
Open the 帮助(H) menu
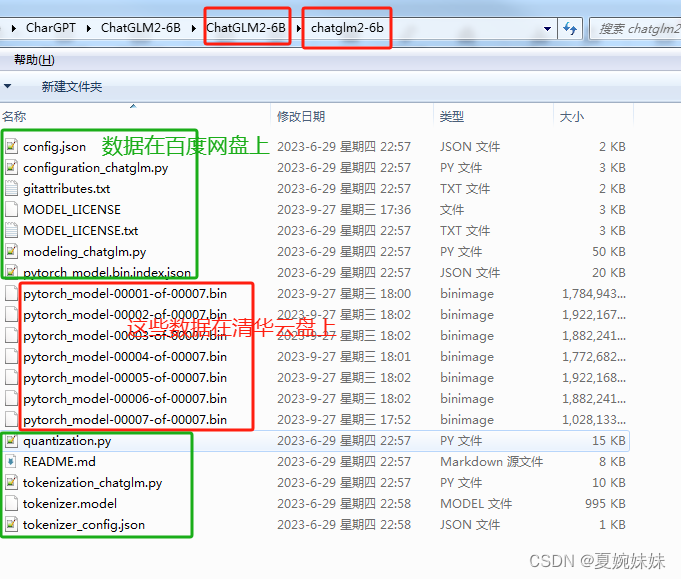click(x=34, y=60)
